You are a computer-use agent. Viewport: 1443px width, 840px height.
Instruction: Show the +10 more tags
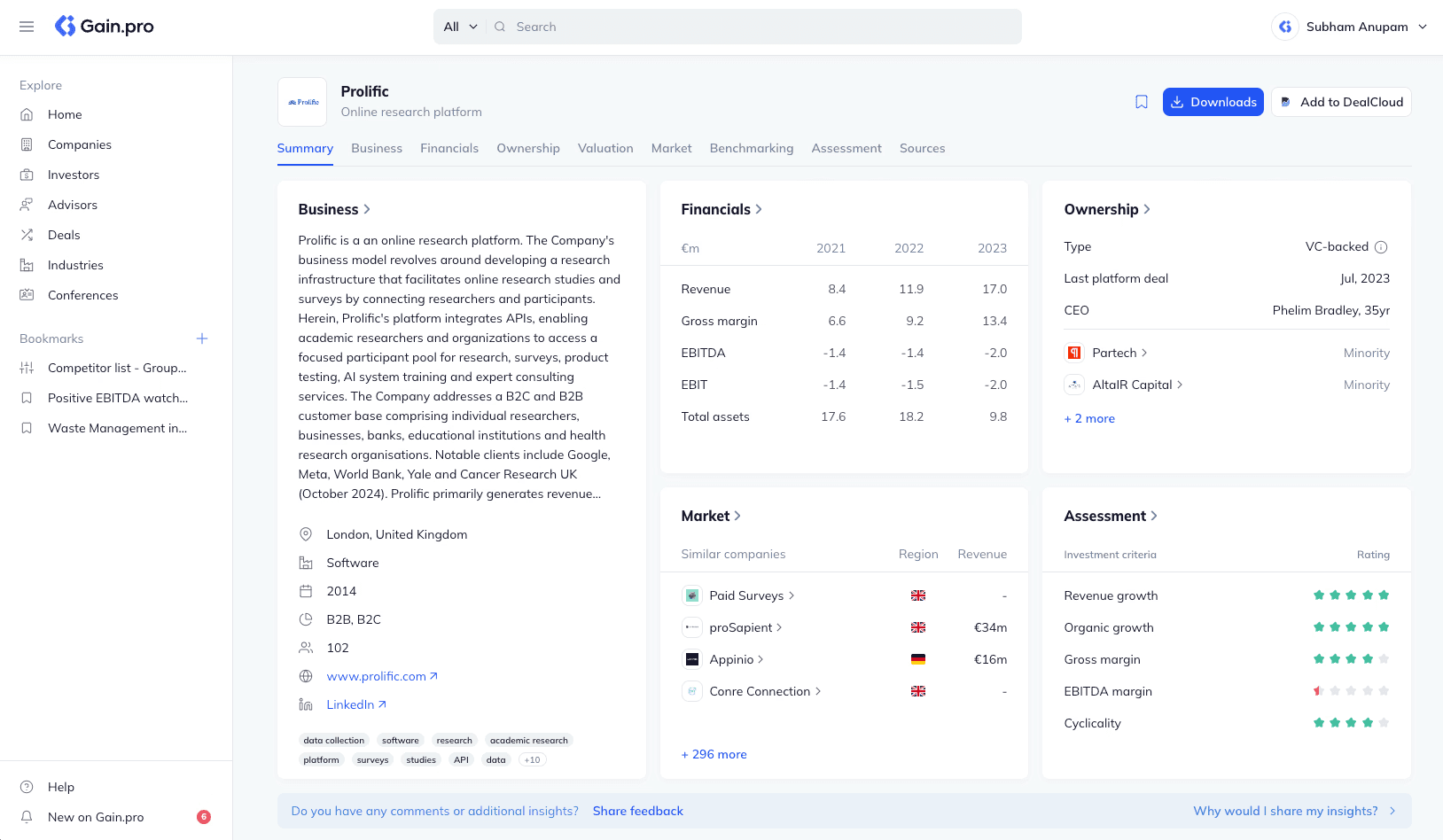point(532,760)
